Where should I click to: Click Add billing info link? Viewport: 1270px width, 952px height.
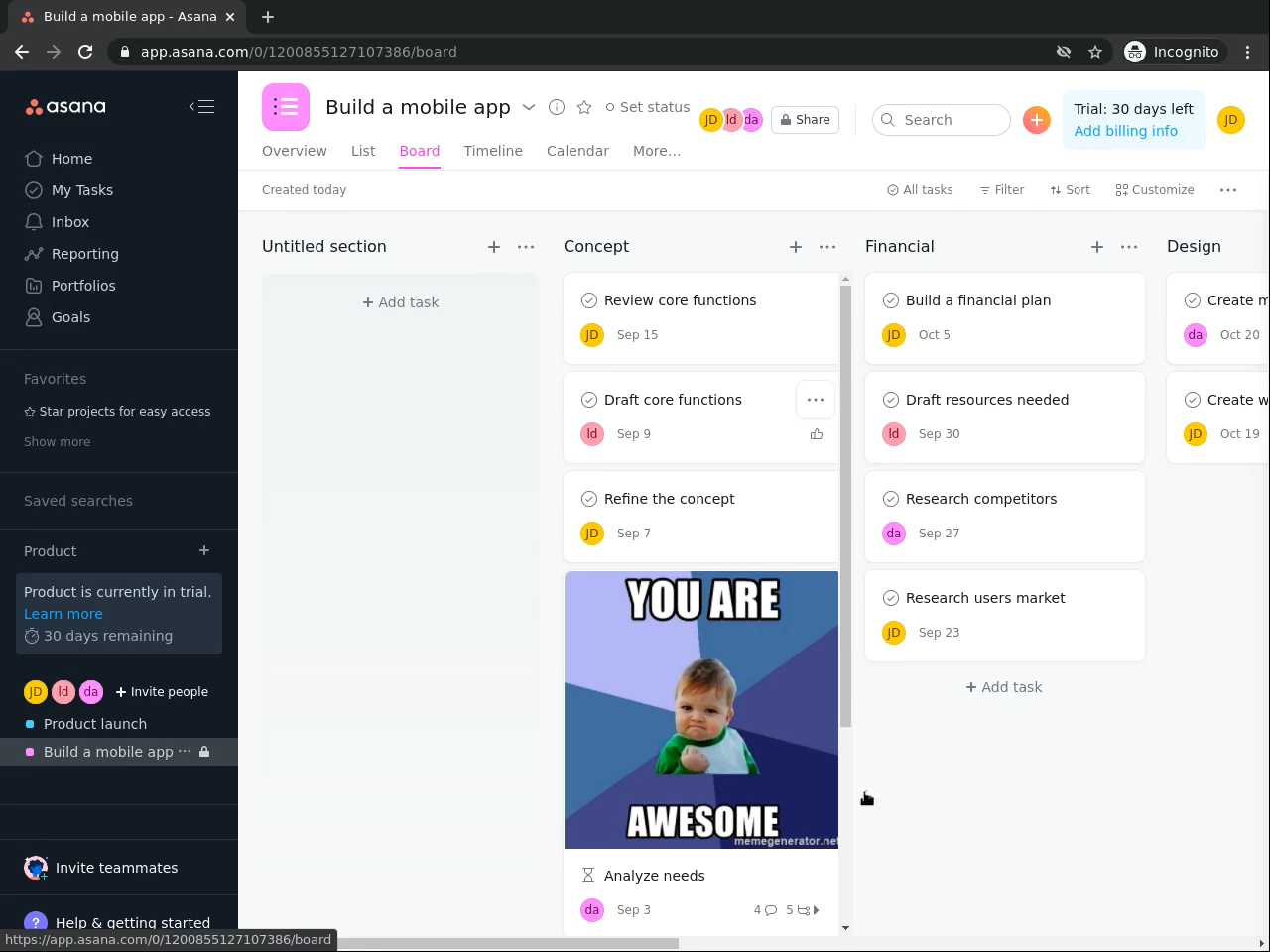pyautogui.click(x=1126, y=131)
